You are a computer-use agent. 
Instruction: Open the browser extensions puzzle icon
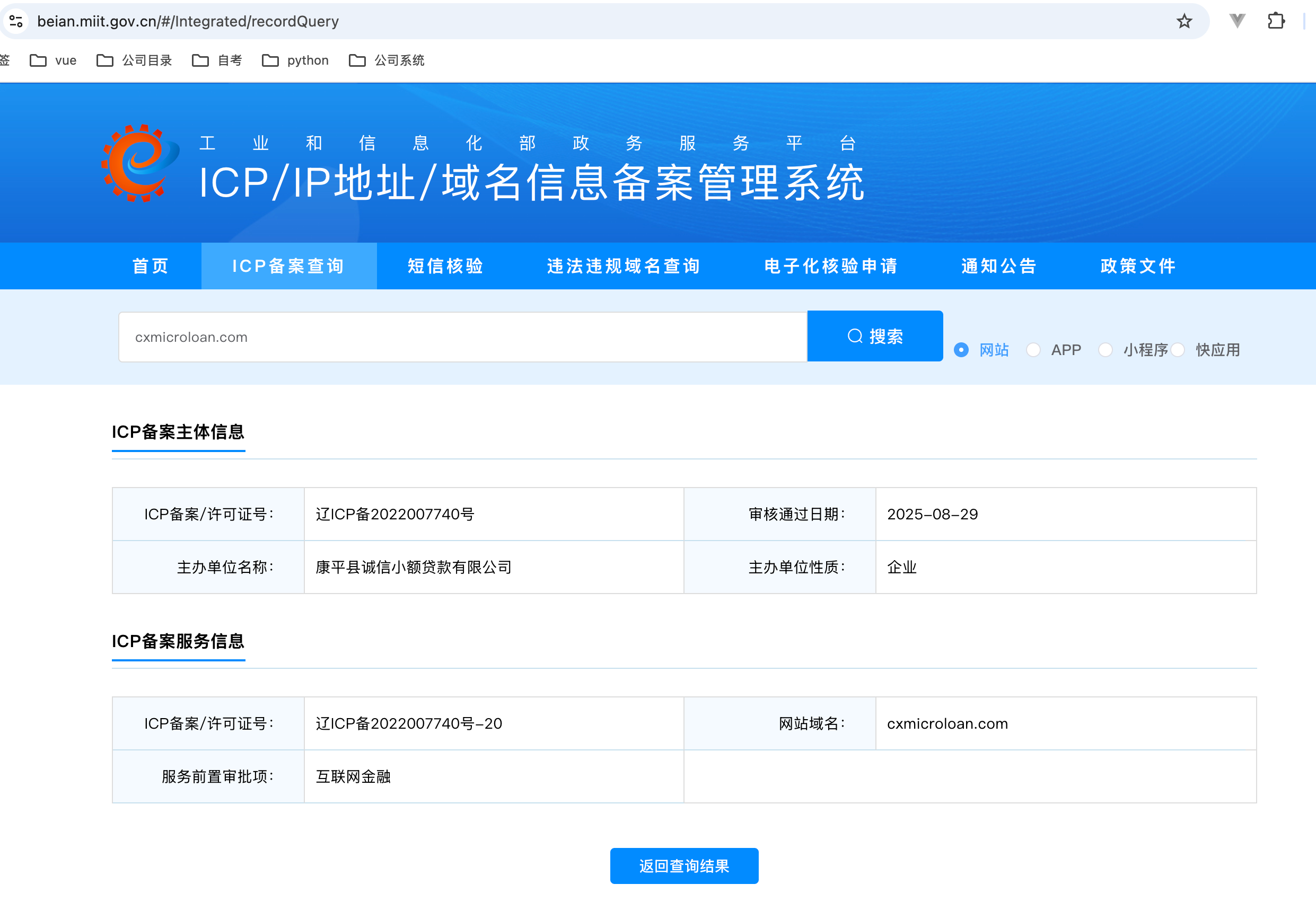(1275, 22)
